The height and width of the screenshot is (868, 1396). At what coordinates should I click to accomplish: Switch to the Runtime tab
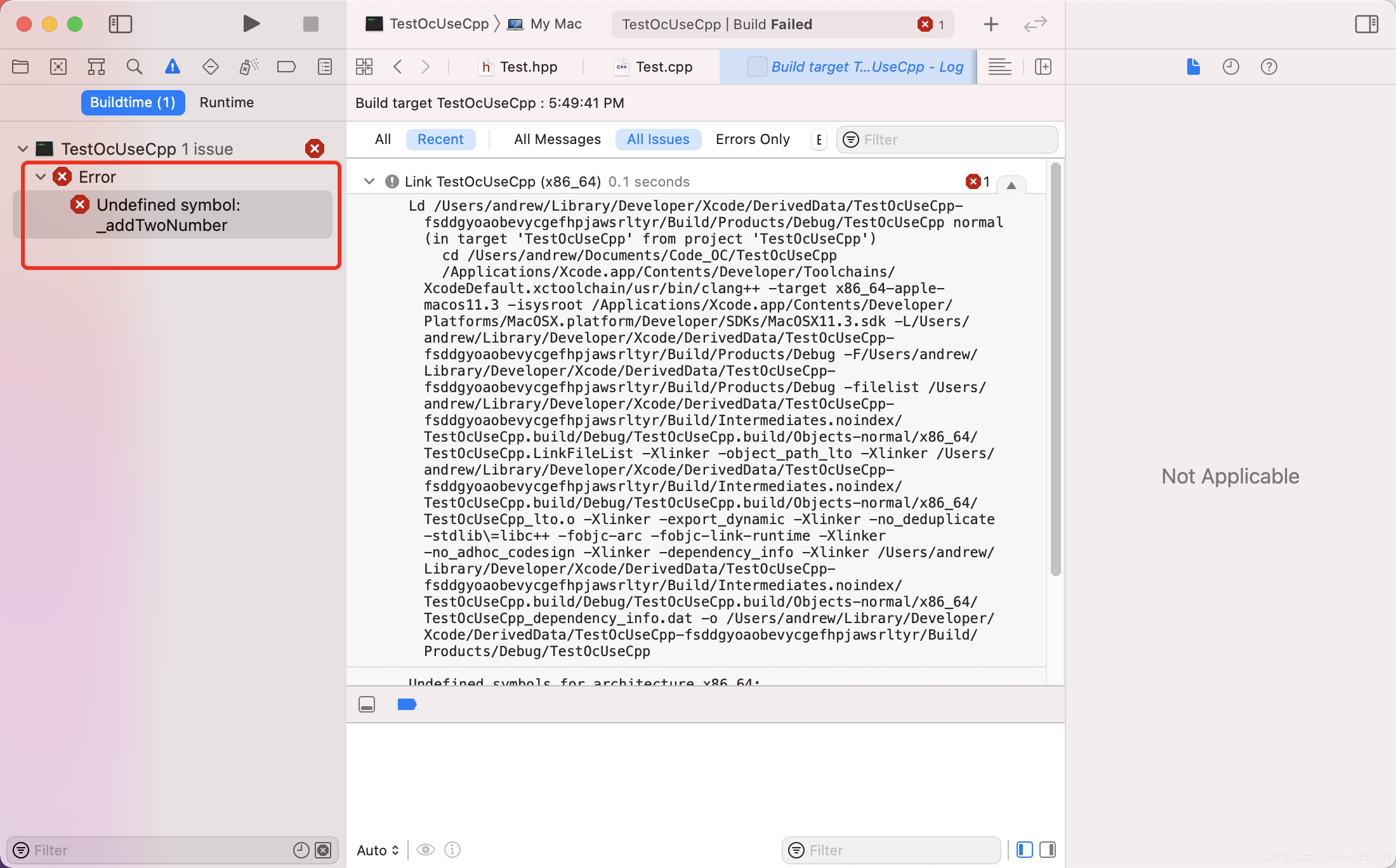point(227,102)
